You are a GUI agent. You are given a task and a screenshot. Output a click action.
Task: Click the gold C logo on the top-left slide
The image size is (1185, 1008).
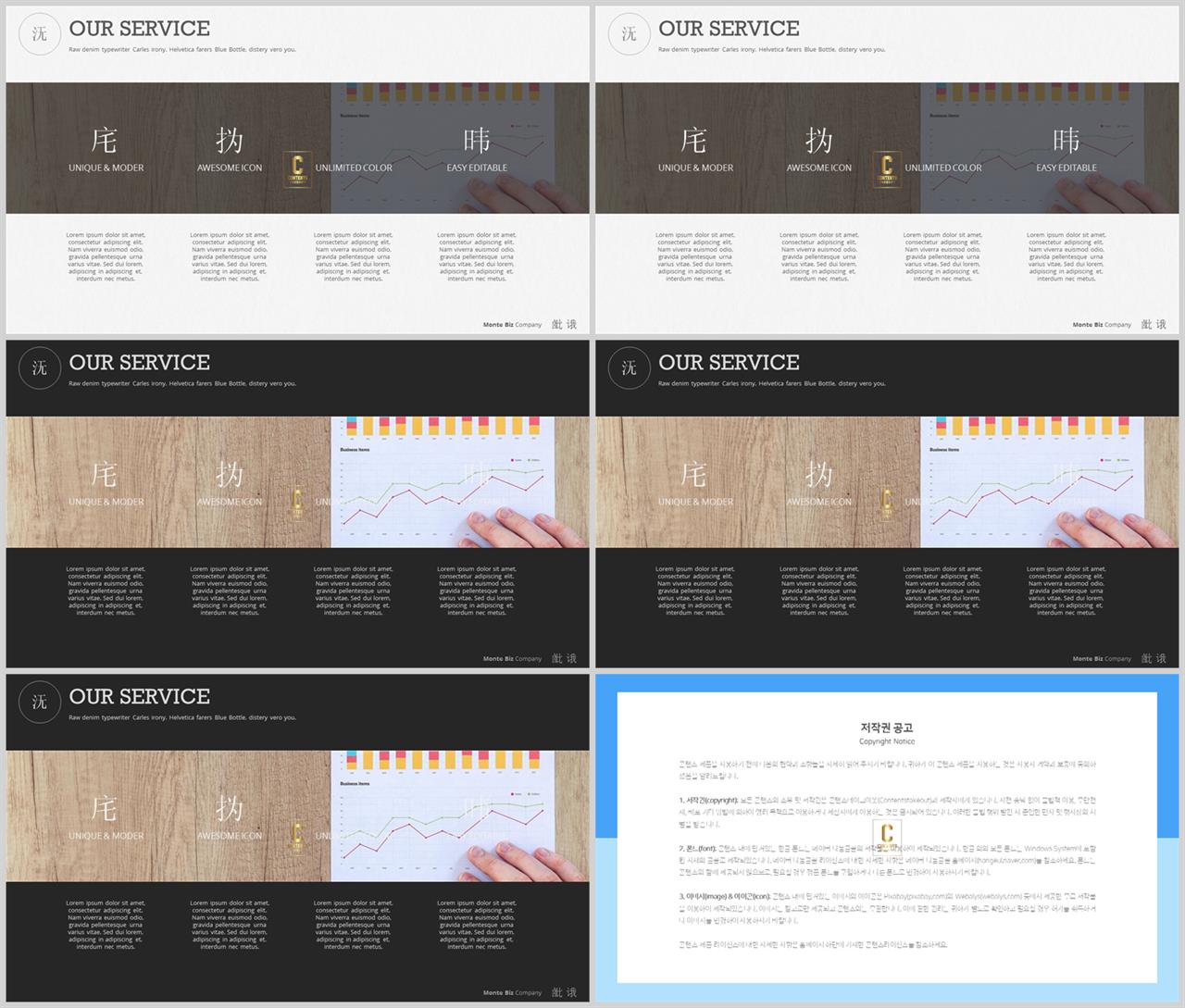(x=297, y=168)
